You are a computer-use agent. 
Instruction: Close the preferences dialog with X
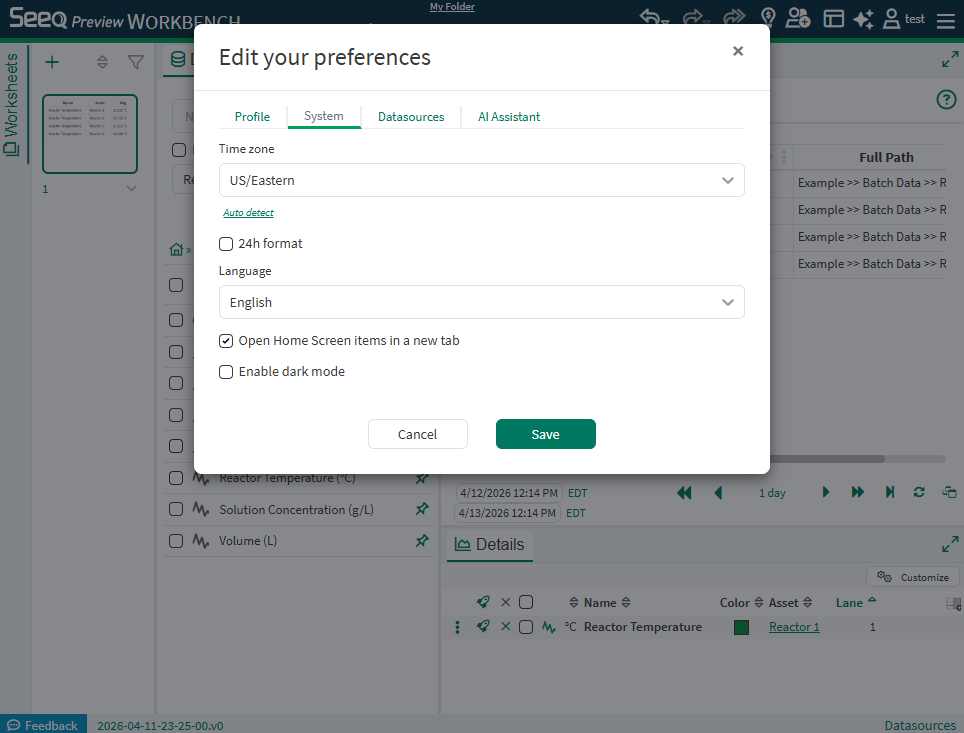tap(738, 51)
